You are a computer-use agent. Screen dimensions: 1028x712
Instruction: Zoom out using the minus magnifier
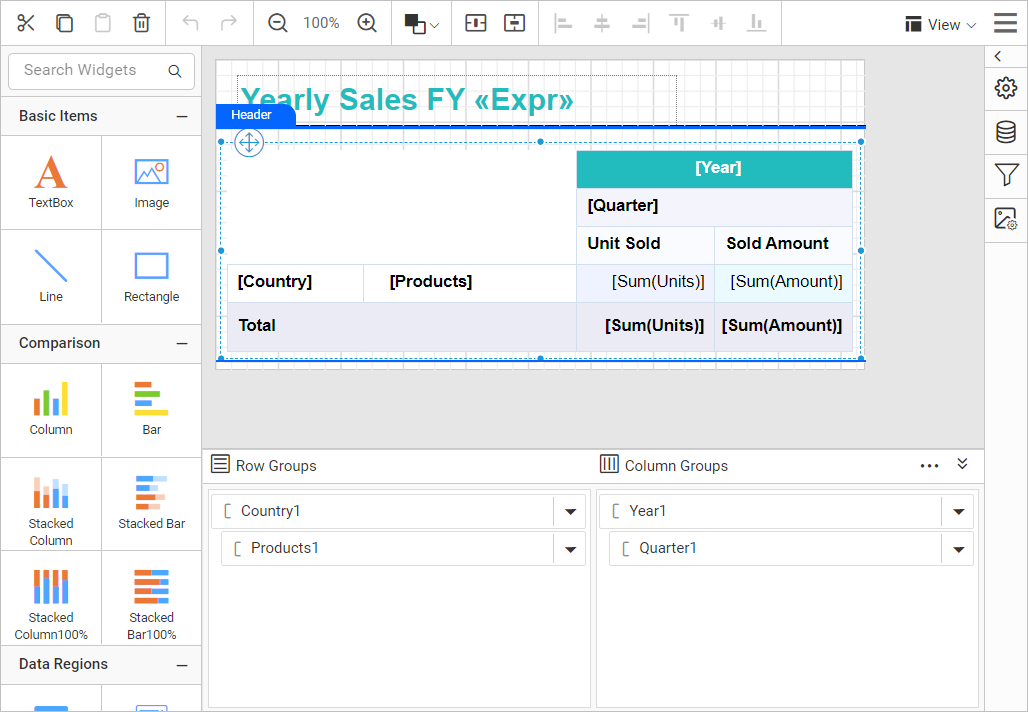[x=278, y=23]
